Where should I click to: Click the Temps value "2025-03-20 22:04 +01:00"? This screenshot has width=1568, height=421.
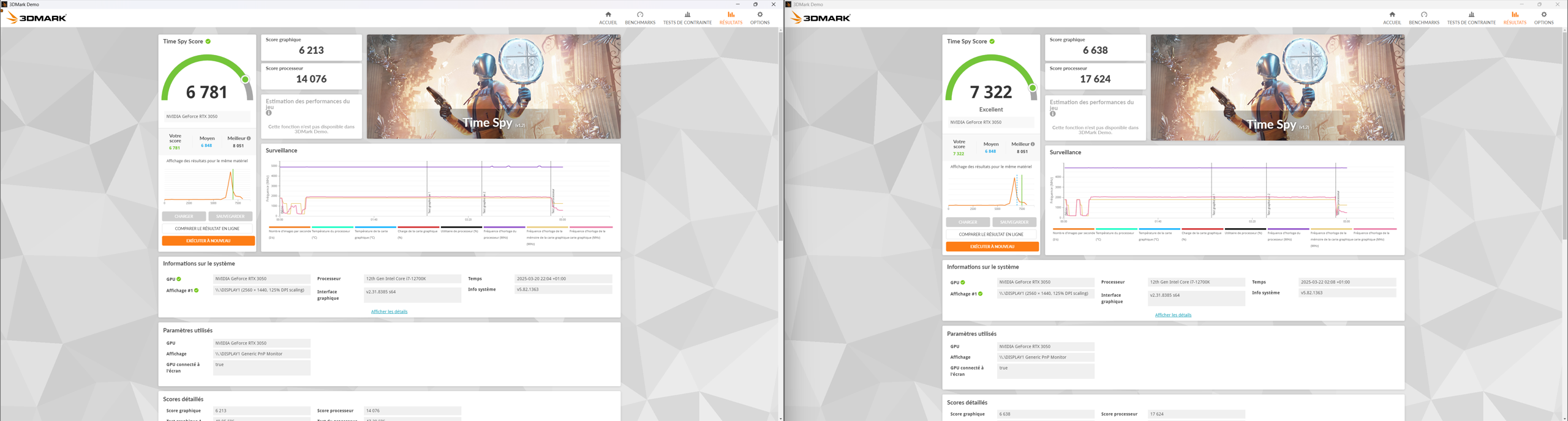point(563,279)
